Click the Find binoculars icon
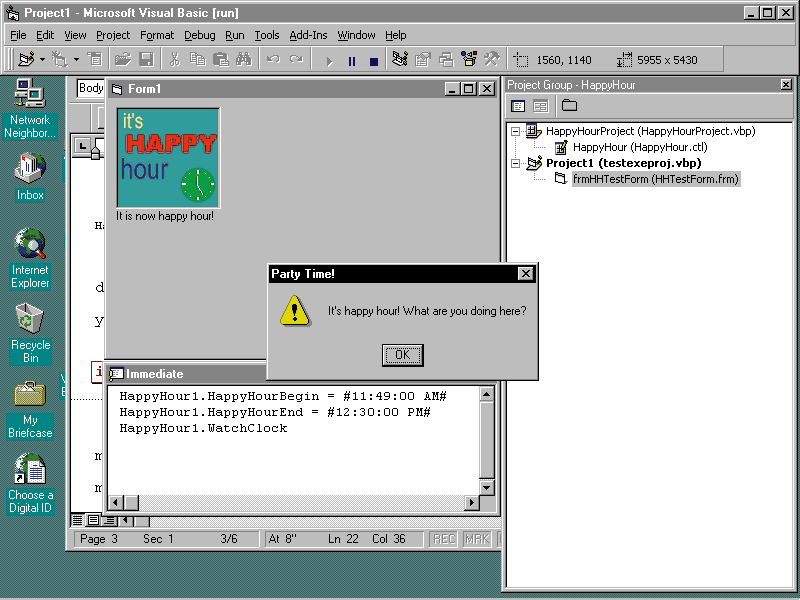The height and width of the screenshot is (600, 800). click(x=242, y=60)
